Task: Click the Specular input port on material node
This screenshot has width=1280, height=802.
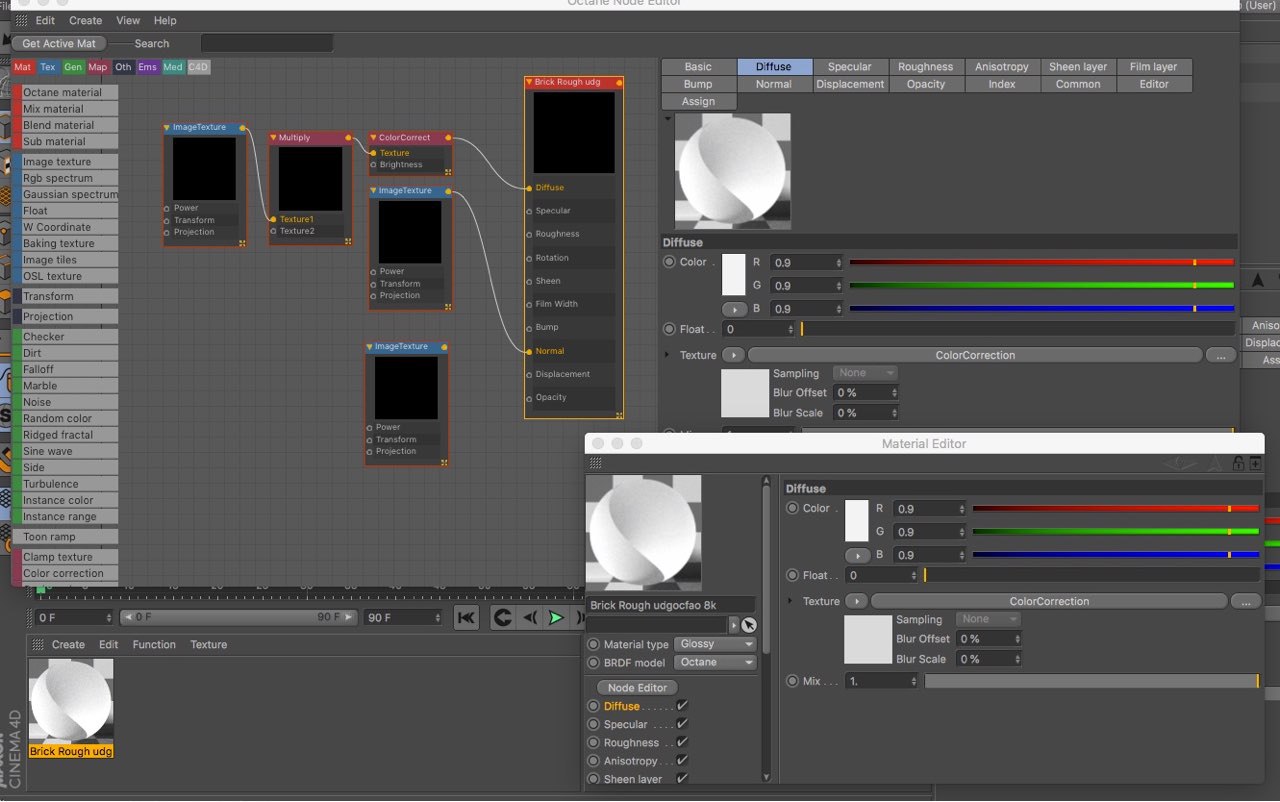Action: click(529, 211)
